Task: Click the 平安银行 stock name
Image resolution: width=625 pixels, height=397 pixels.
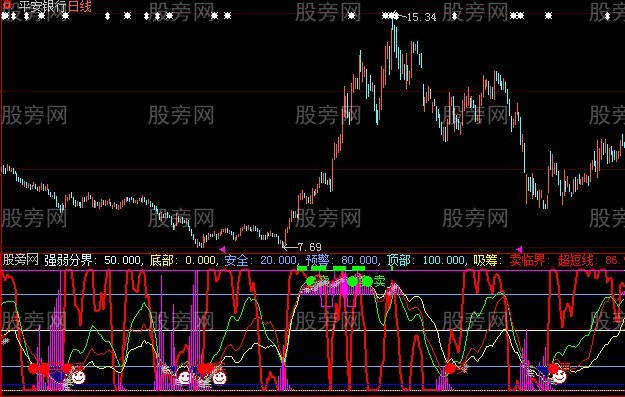Action: point(43,7)
